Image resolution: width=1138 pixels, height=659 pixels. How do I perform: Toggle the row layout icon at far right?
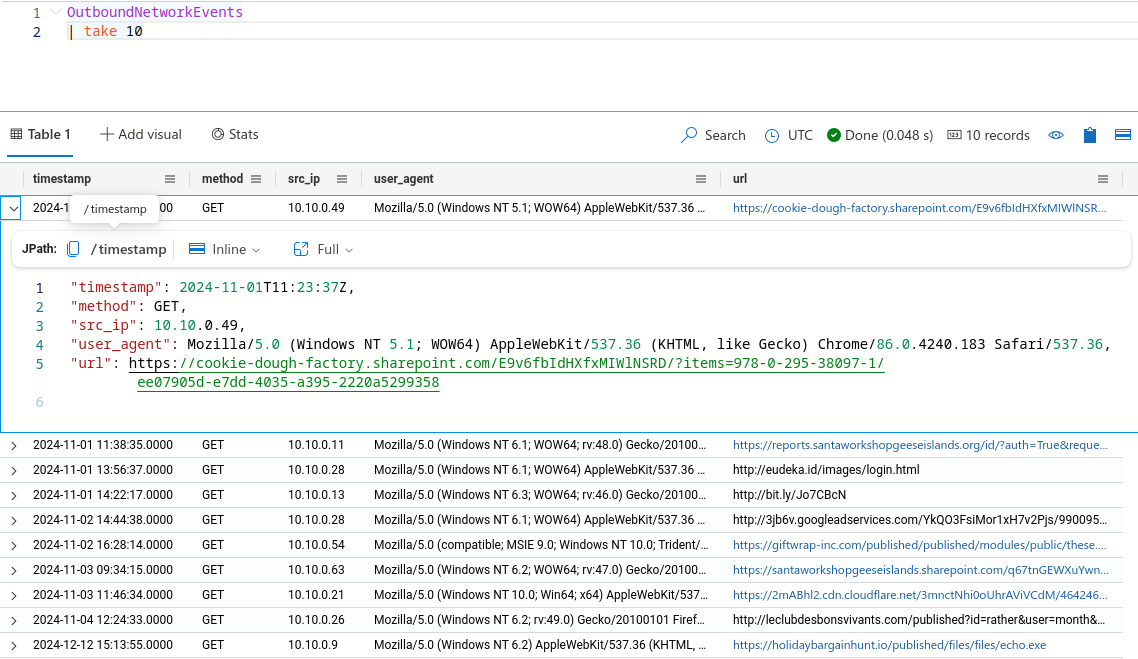pos(1122,135)
